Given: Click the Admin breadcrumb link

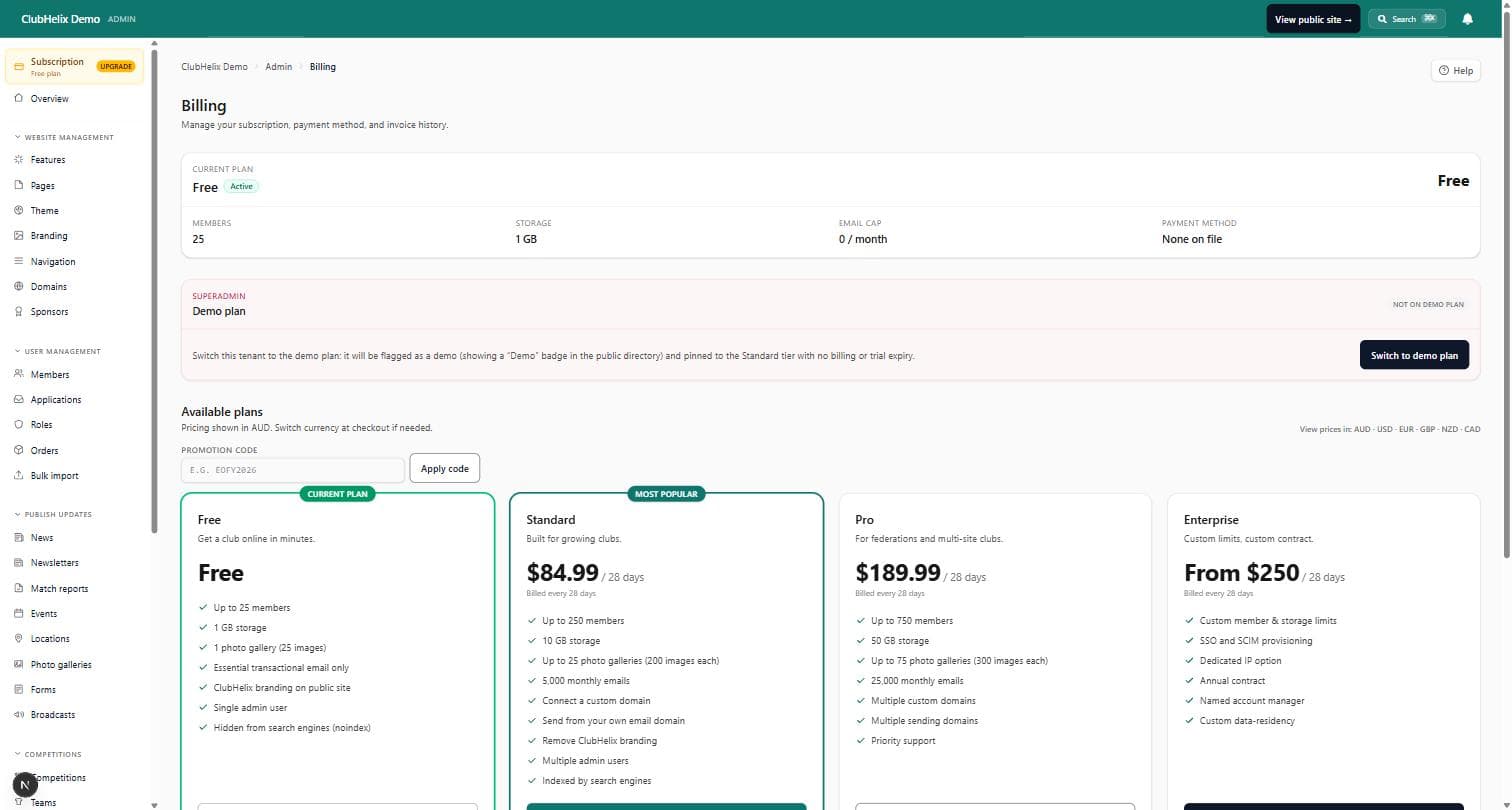Looking at the screenshot, I should (279, 67).
